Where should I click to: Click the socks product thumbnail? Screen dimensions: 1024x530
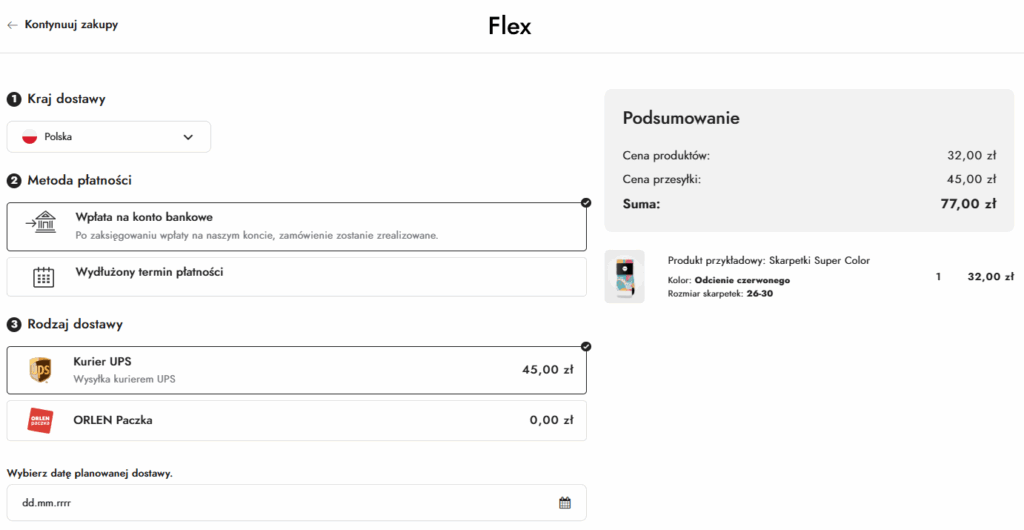click(625, 277)
